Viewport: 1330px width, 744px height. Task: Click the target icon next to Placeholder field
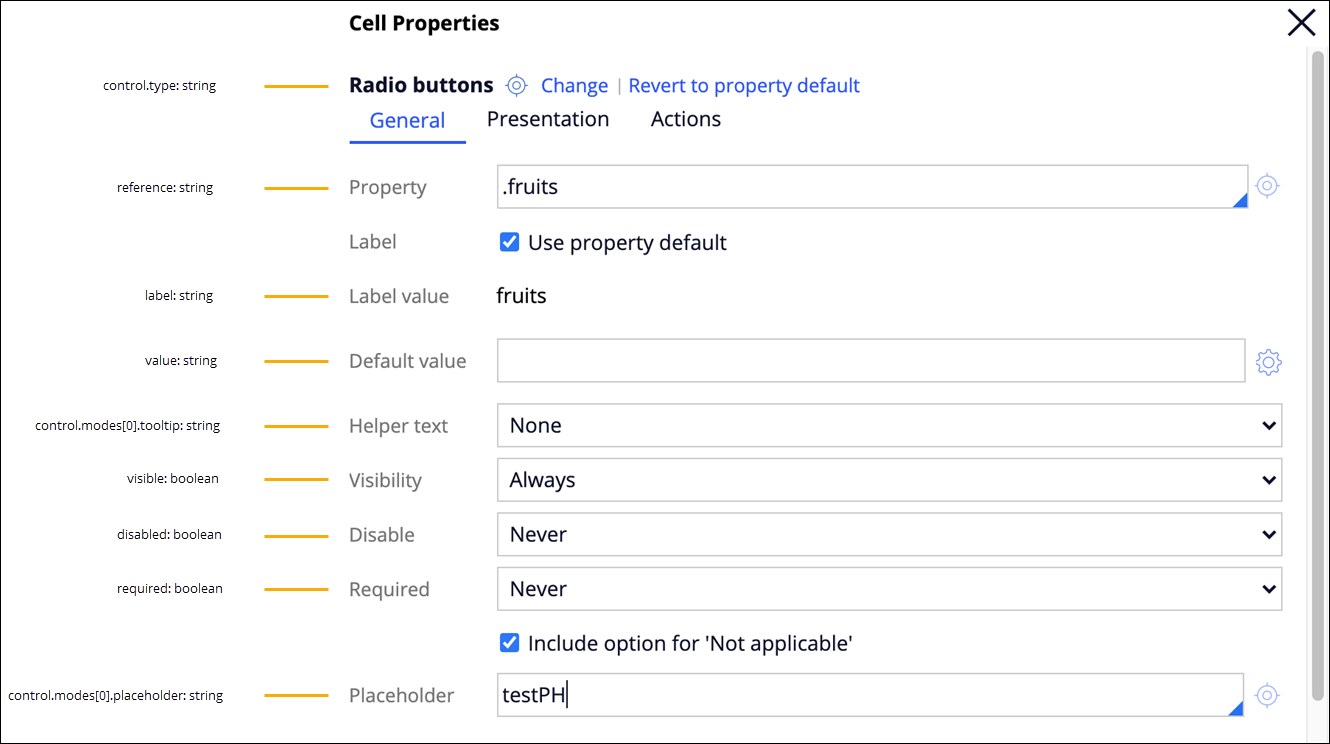pos(1267,695)
